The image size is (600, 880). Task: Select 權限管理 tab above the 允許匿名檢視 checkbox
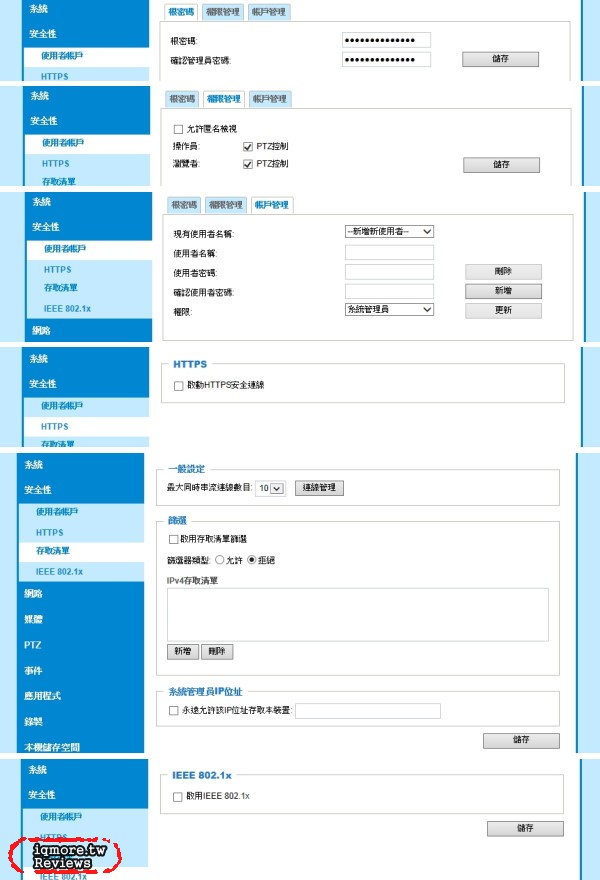coord(223,99)
